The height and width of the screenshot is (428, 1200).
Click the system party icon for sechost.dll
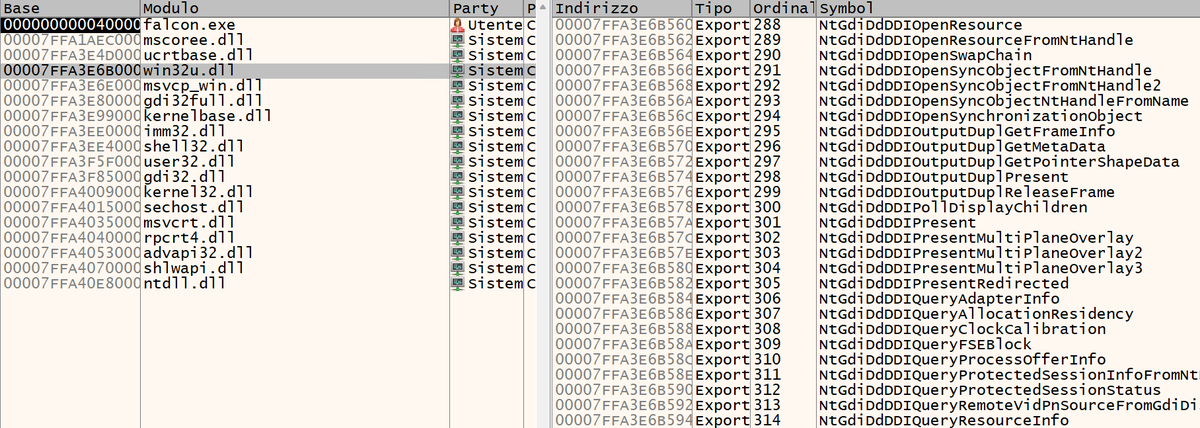(460, 207)
